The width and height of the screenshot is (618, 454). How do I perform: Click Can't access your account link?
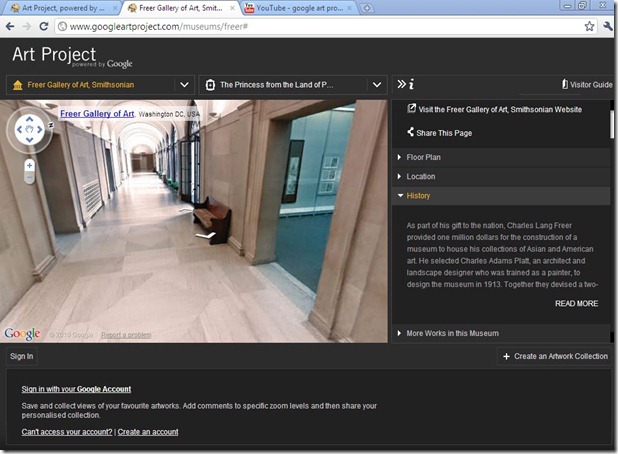click(67, 432)
